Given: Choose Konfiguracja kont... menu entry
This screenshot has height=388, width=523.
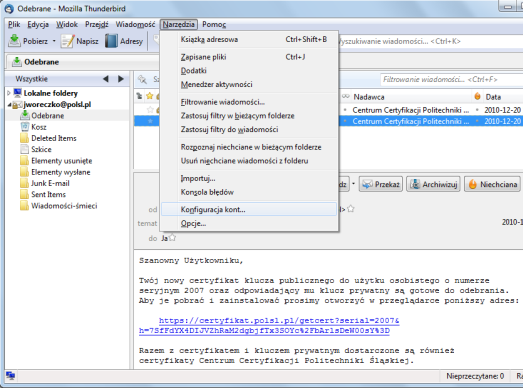Looking at the screenshot, I should coord(249,210).
